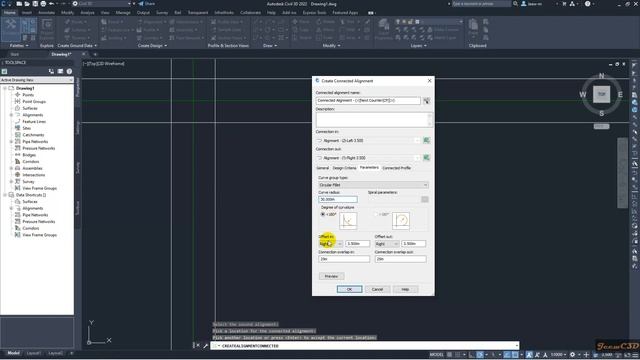Click the Offset out distance field
Screen dimensions: 640x360
point(413,244)
